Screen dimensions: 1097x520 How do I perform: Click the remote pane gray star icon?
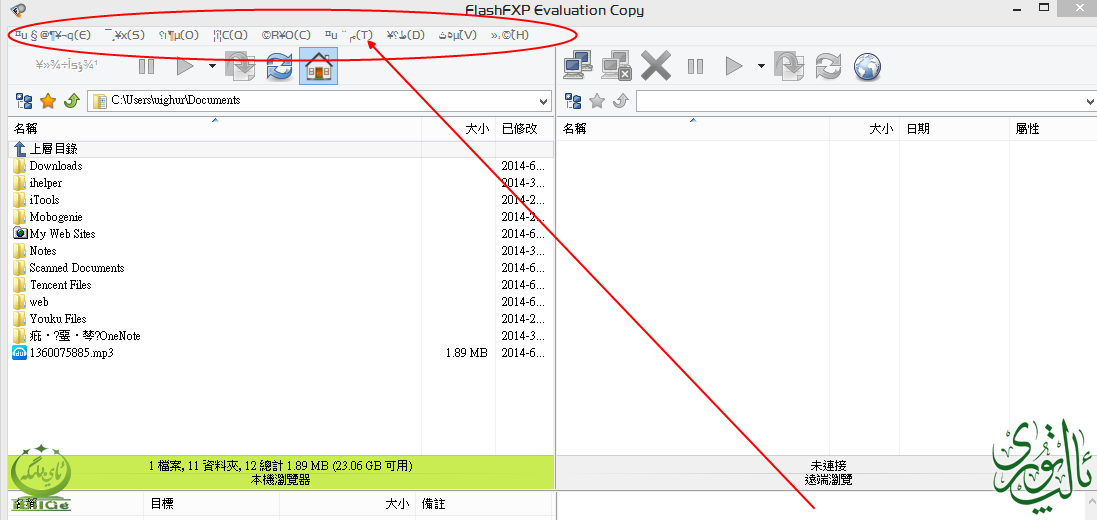(x=597, y=101)
